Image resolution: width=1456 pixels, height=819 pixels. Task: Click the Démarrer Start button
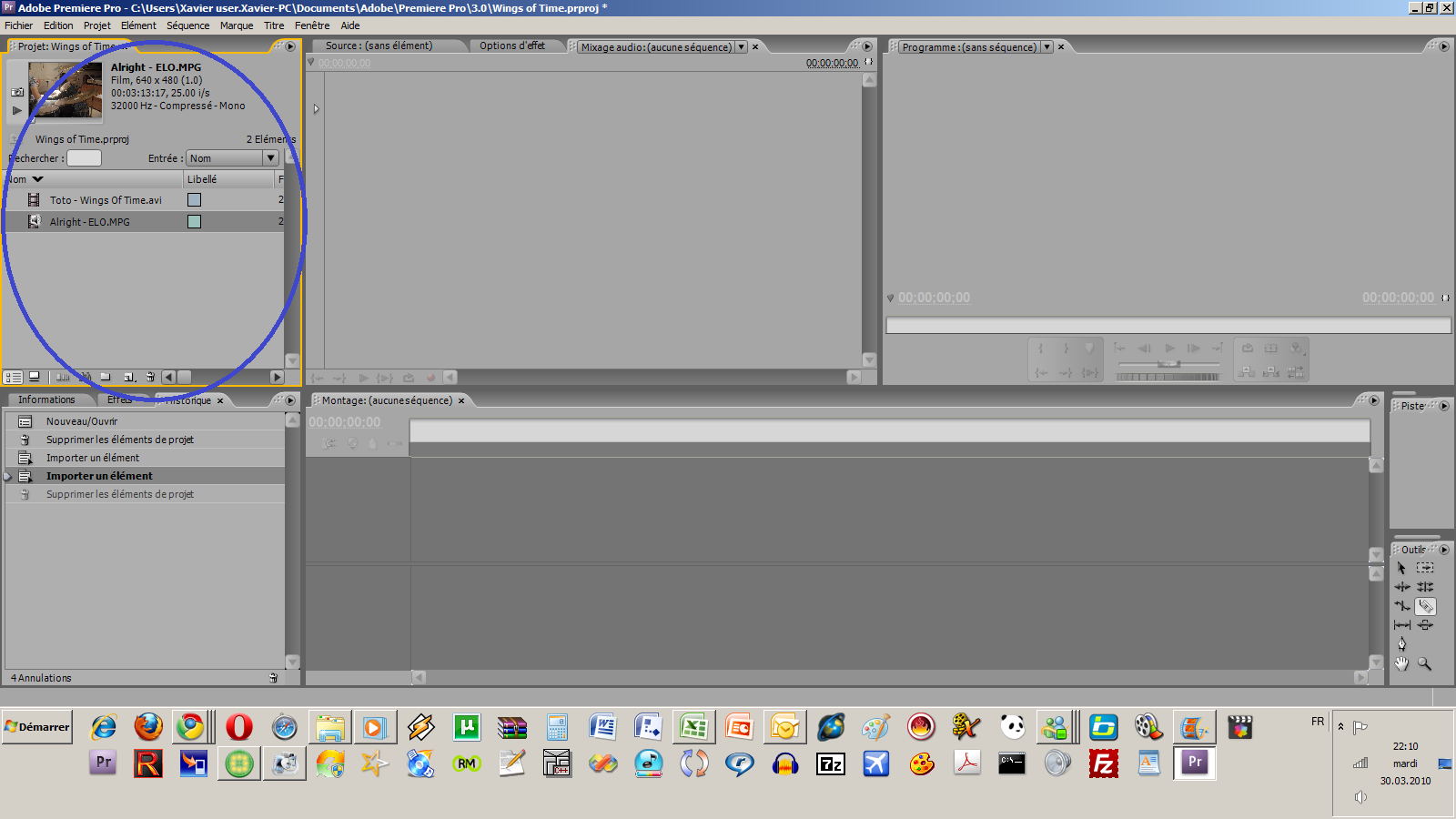(x=36, y=727)
